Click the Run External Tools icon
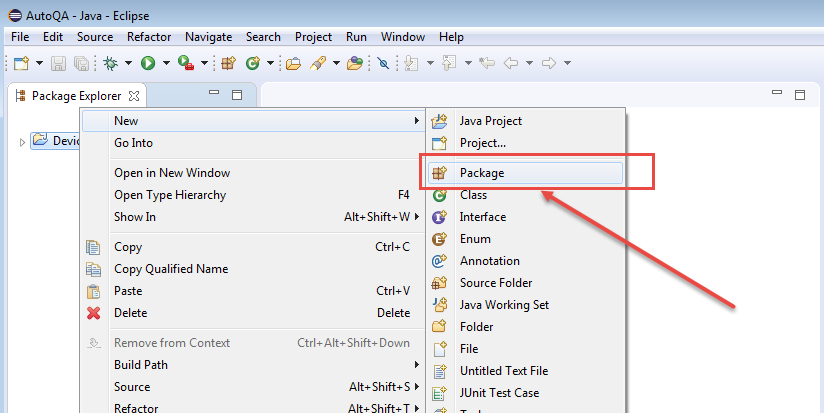Viewport: 824px width, 413px height. pos(186,63)
